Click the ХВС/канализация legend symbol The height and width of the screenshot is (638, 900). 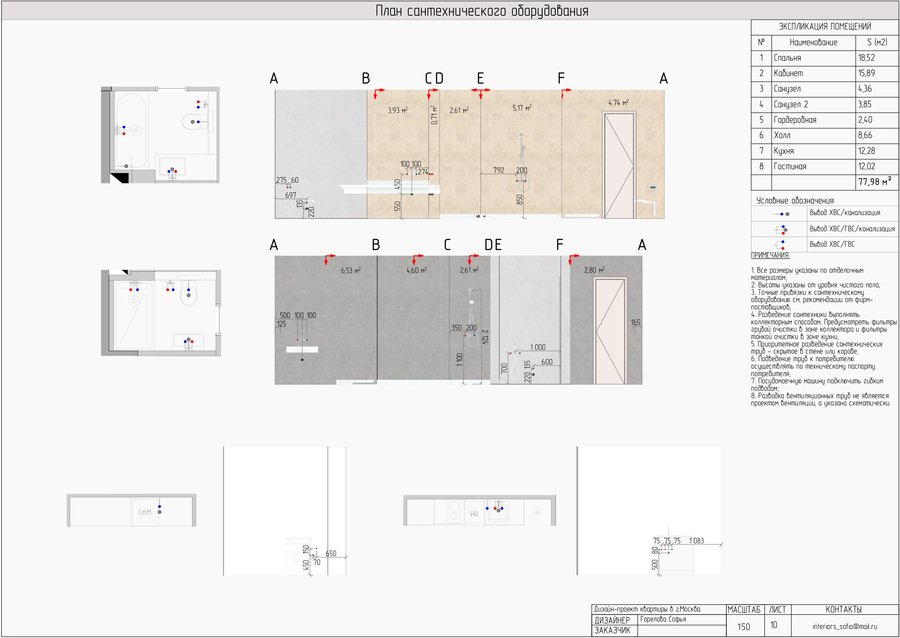coord(780,213)
